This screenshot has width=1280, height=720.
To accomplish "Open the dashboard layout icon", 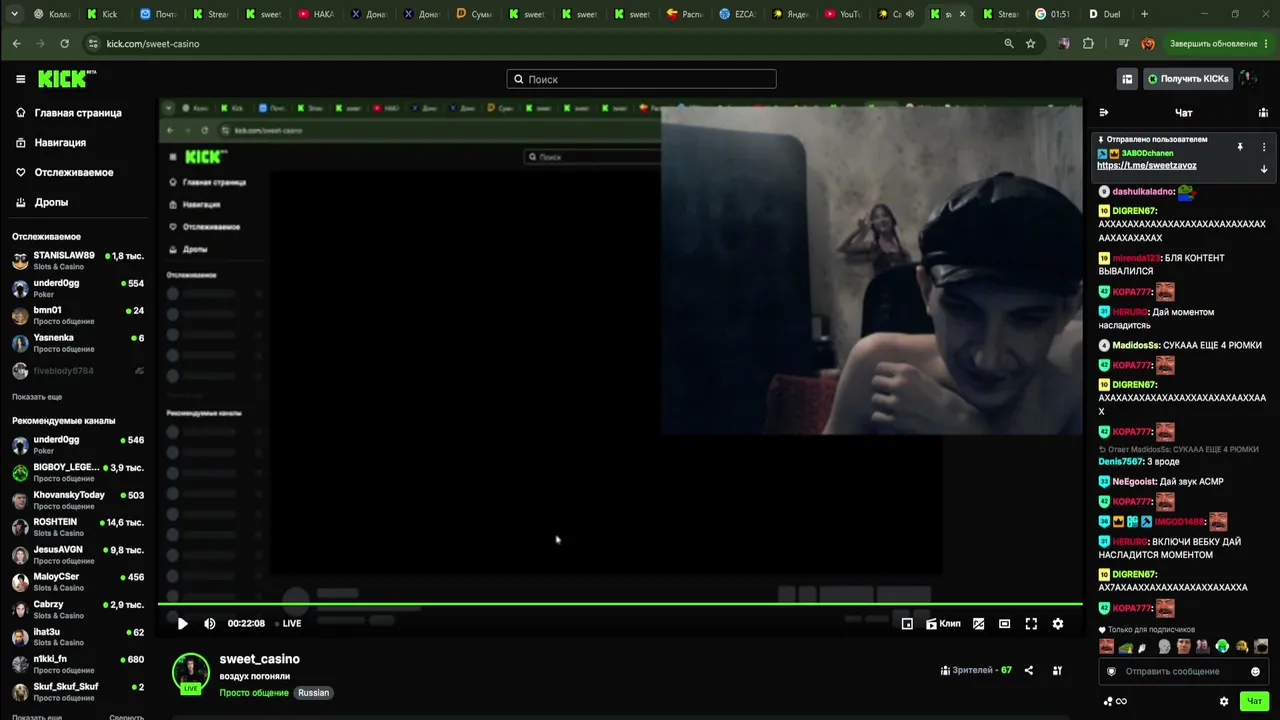I will tap(1127, 79).
